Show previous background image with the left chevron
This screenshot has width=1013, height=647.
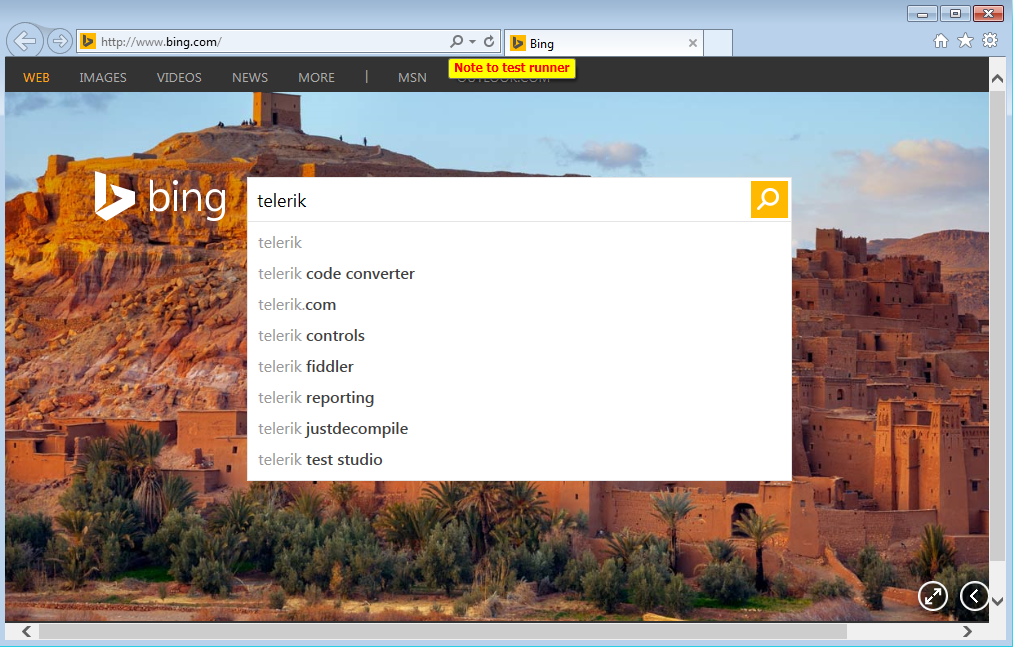pos(974,596)
